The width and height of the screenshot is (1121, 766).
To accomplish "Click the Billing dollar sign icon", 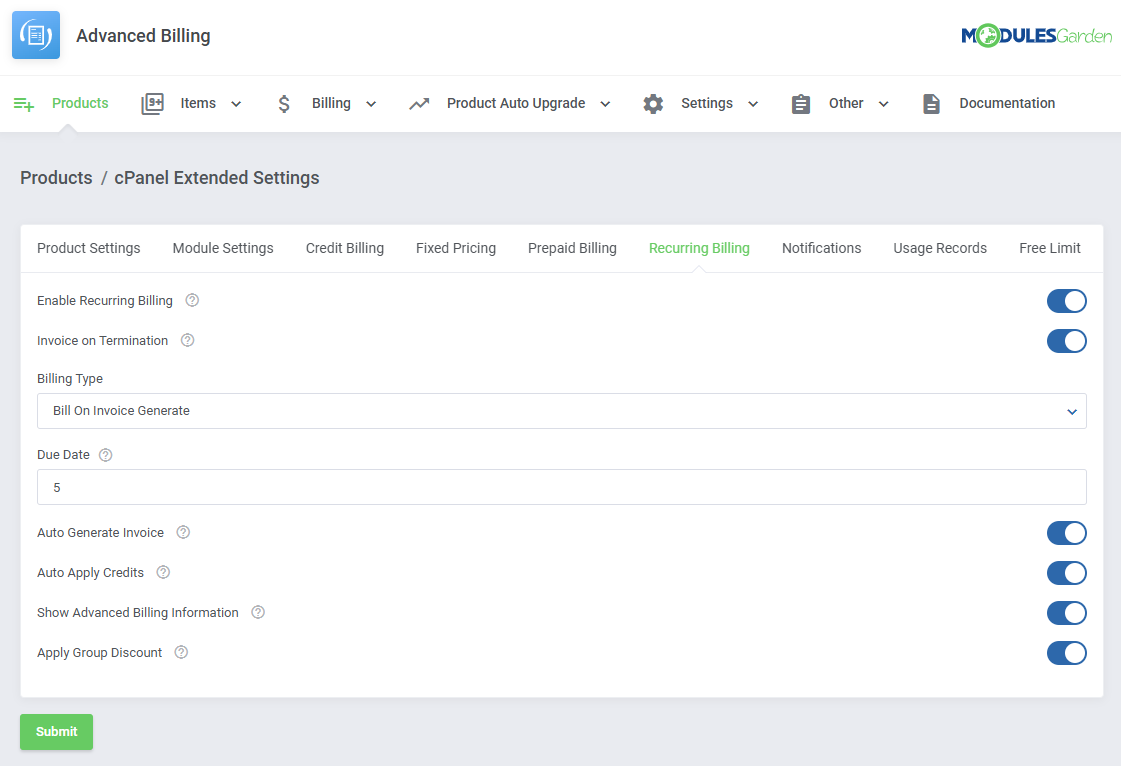I will pos(284,104).
